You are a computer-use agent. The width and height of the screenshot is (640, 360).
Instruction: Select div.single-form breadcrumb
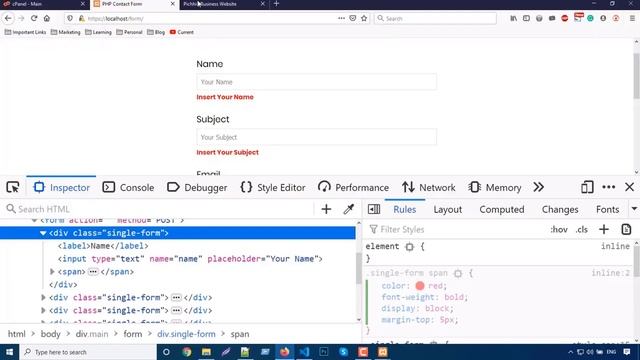click(x=186, y=334)
